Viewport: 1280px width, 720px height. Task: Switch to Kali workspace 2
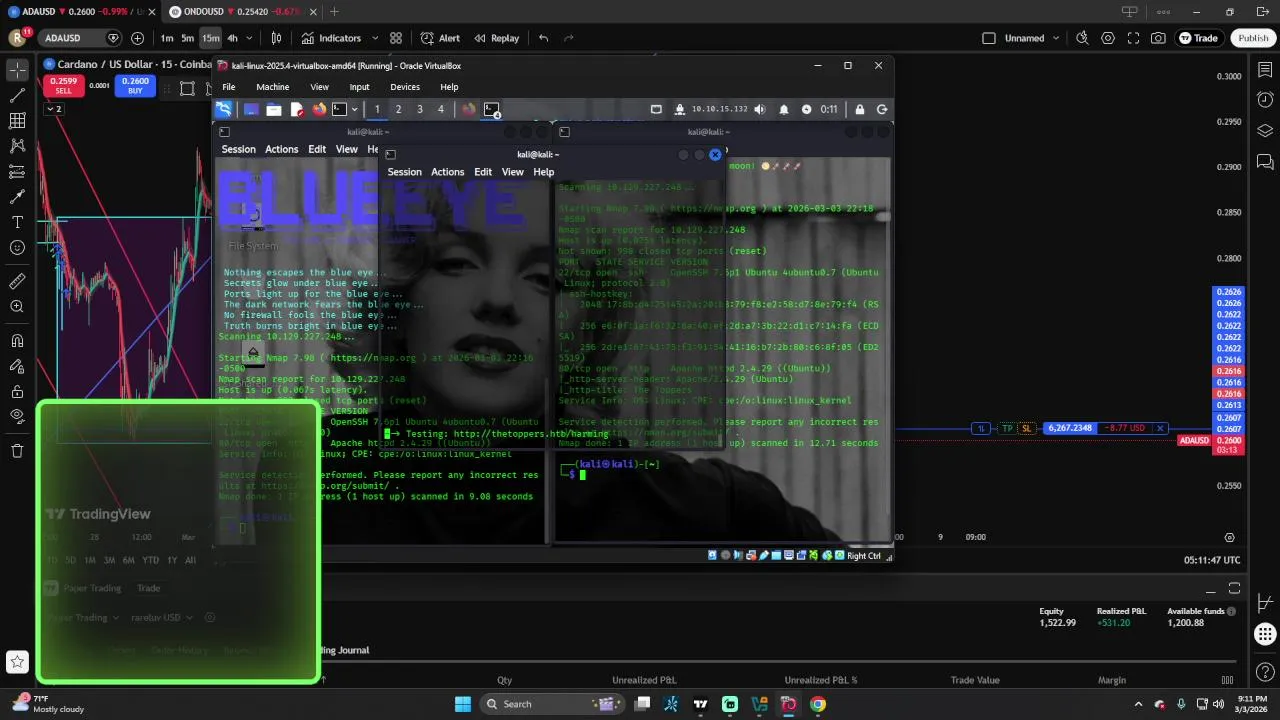(398, 109)
